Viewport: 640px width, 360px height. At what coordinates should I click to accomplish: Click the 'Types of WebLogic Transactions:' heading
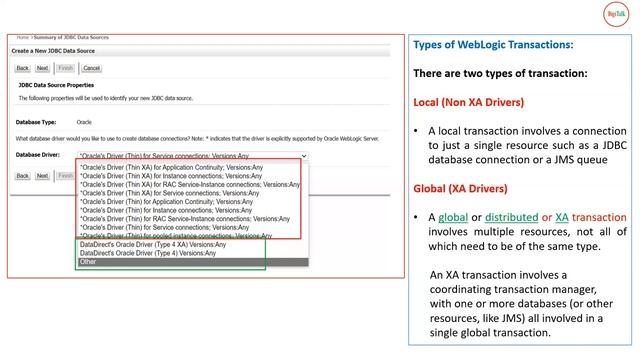click(493, 44)
